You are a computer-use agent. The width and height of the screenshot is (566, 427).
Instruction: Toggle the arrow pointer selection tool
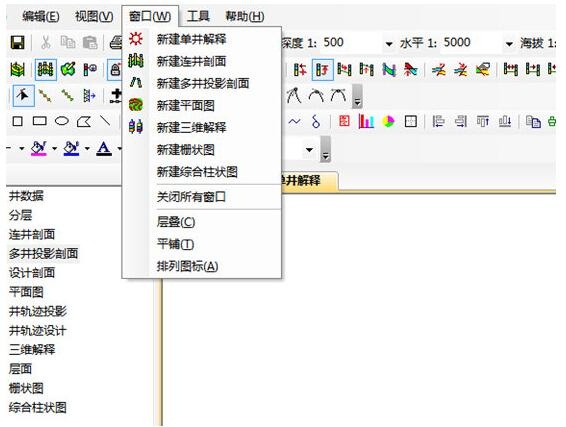tap(23, 96)
